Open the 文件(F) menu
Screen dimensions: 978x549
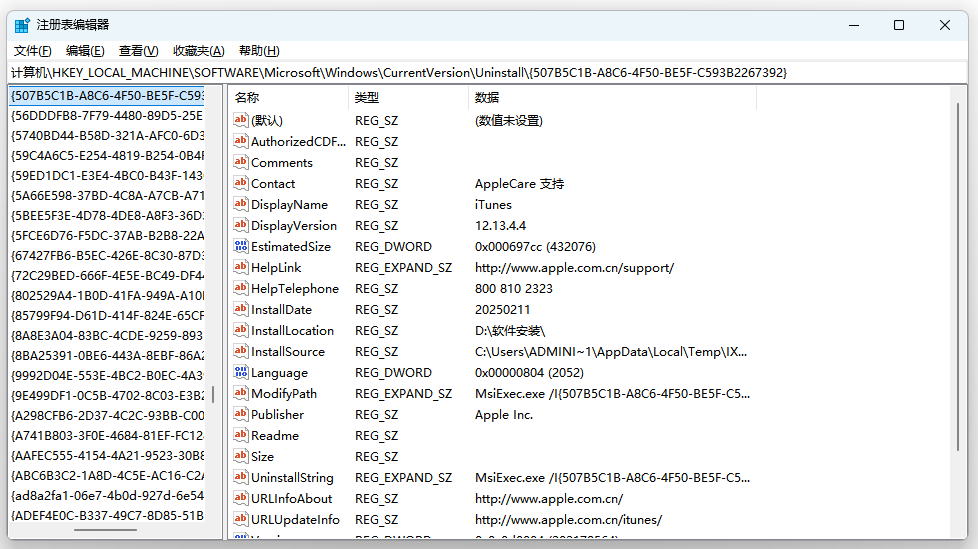click(x=32, y=51)
